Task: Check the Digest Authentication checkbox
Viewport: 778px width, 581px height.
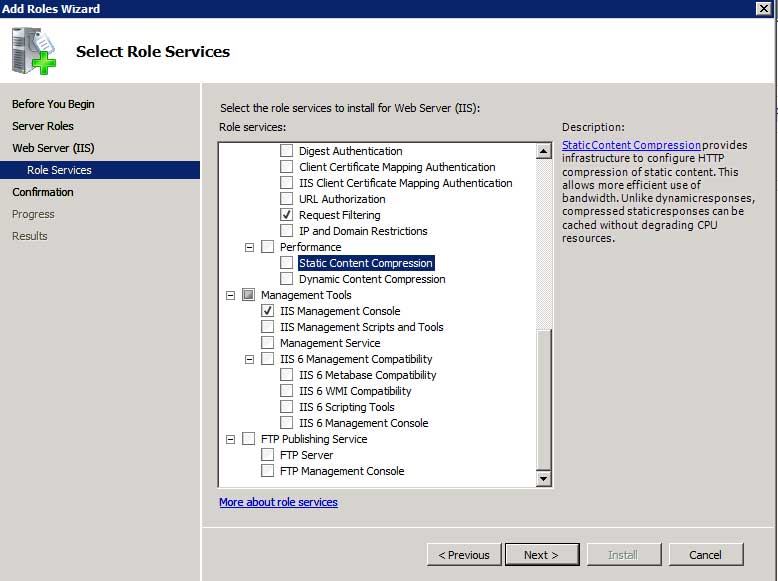Action: pos(286,150)
